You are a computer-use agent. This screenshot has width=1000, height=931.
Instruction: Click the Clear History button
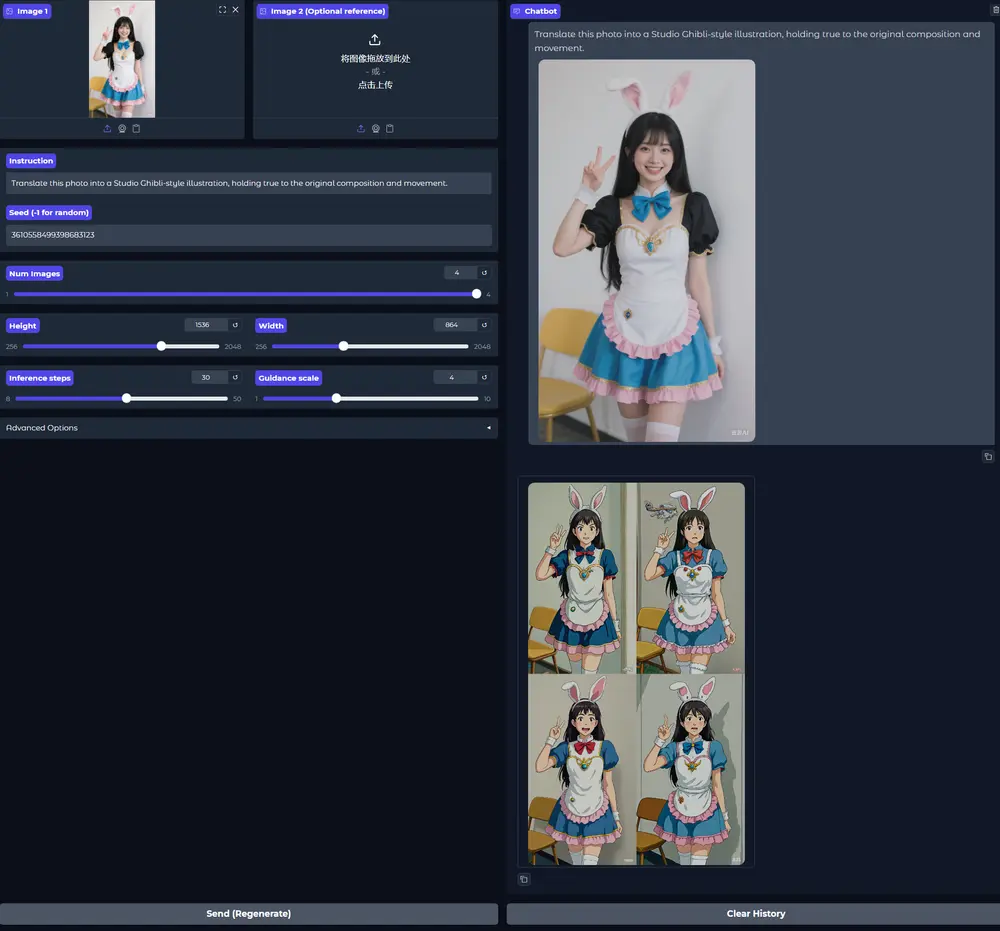755,914
